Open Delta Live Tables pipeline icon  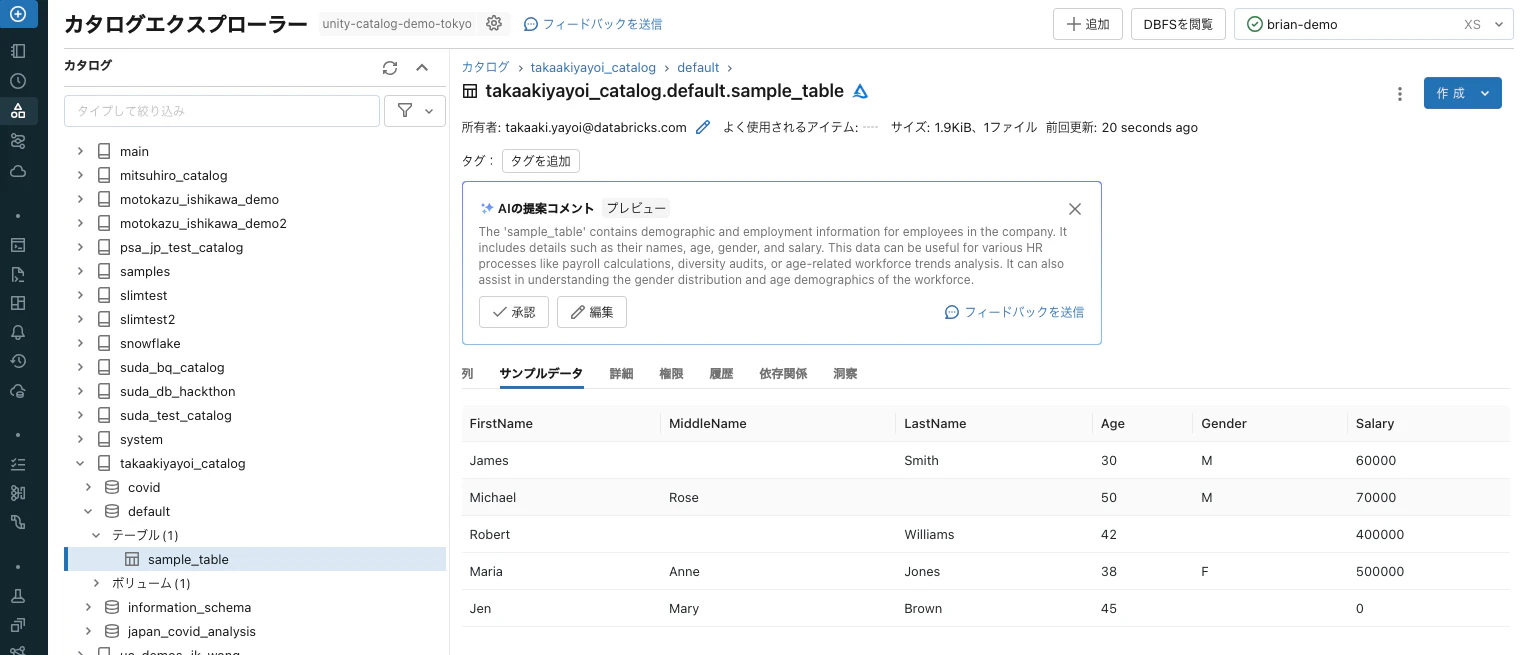click(18, 522)
